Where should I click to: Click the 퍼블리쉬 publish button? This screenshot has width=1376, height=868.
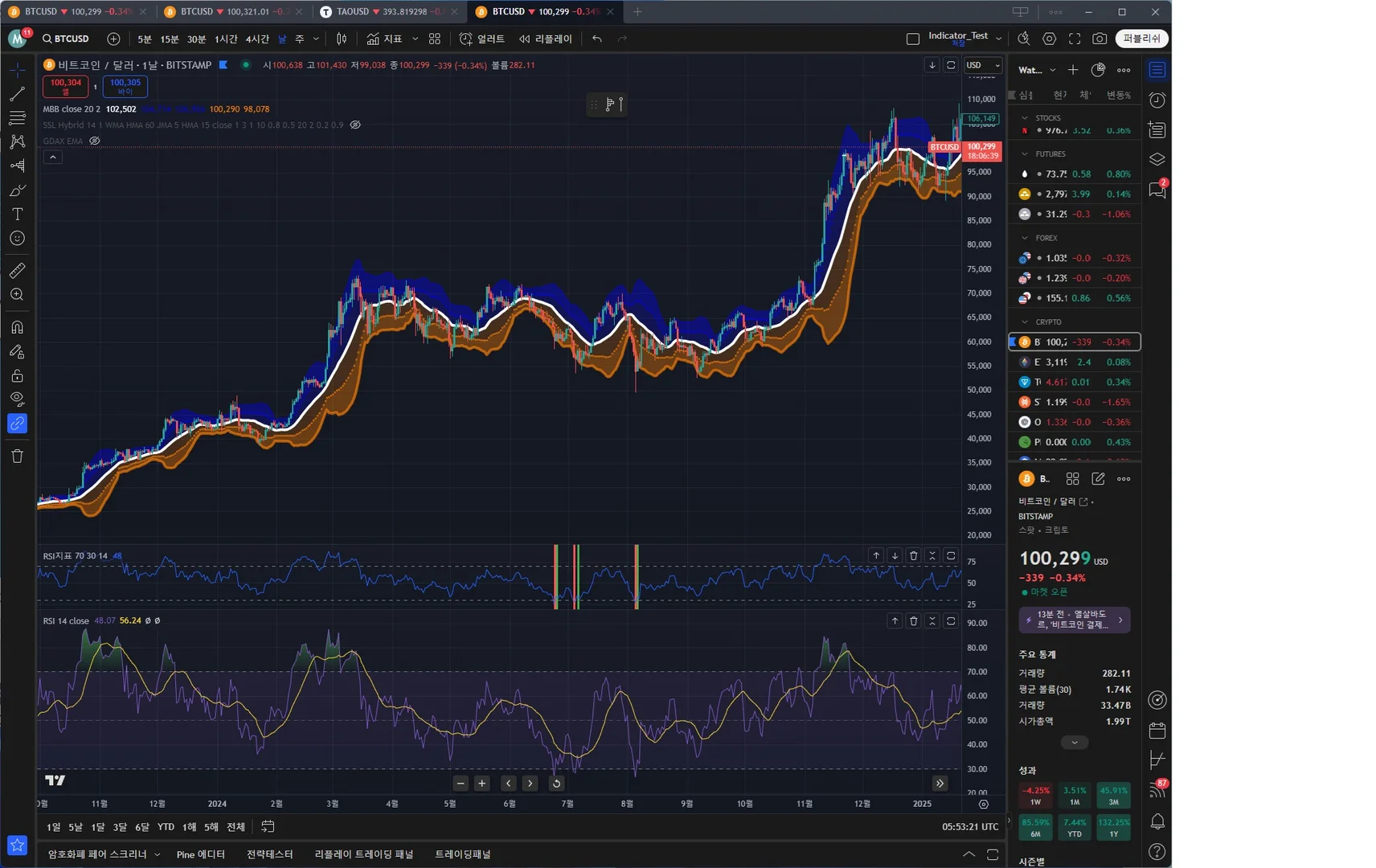click(1141, 39)
